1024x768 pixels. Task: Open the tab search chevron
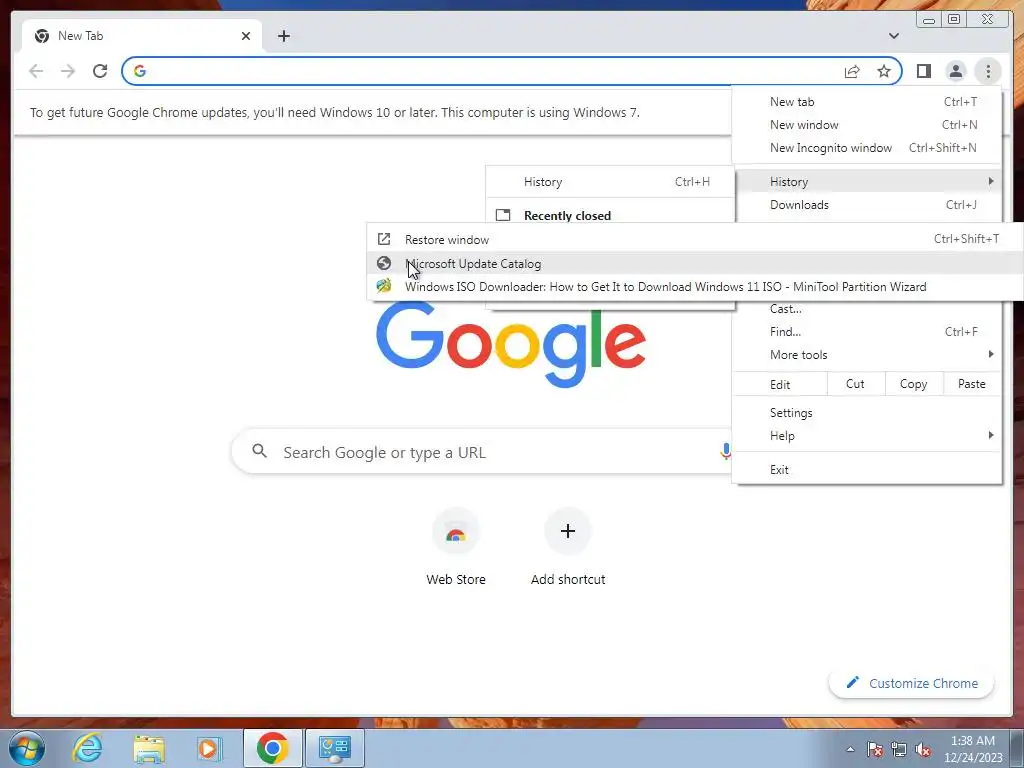[893, 36]
